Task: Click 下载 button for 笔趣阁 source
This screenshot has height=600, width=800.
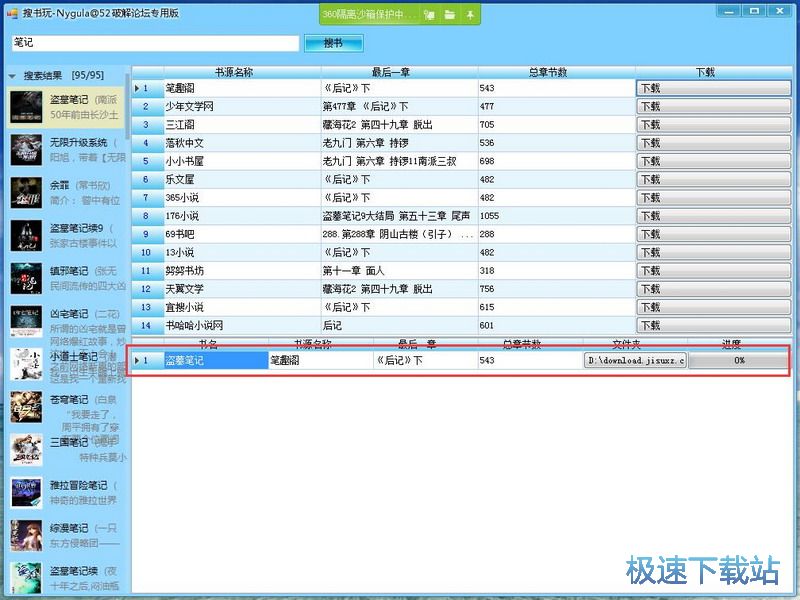Action: pos(713,88)
